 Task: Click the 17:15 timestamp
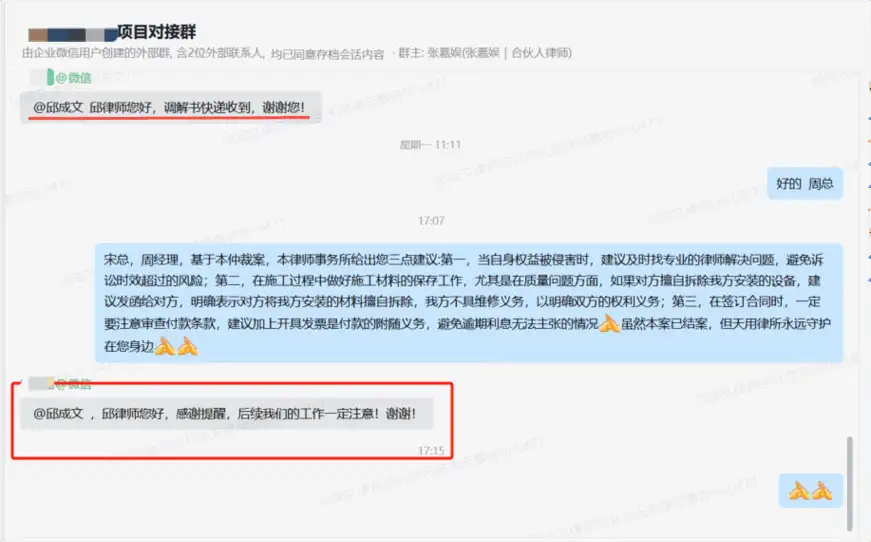[431, 451]
